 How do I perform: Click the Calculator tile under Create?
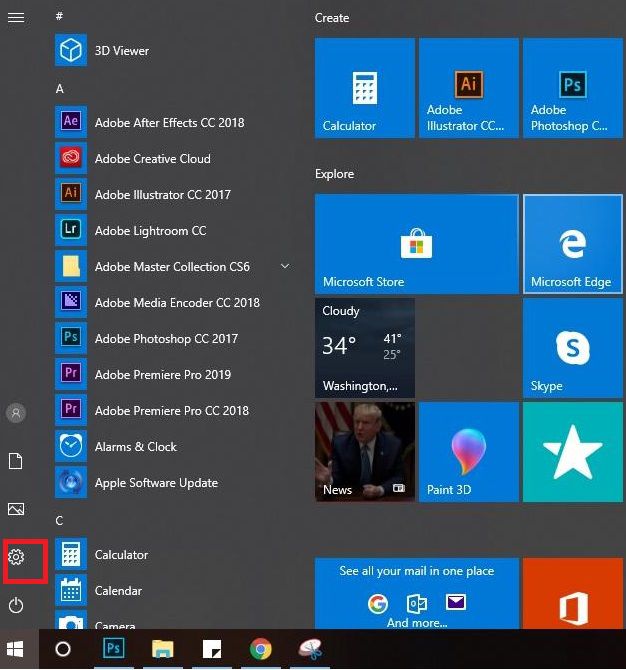tap(364, 88)
